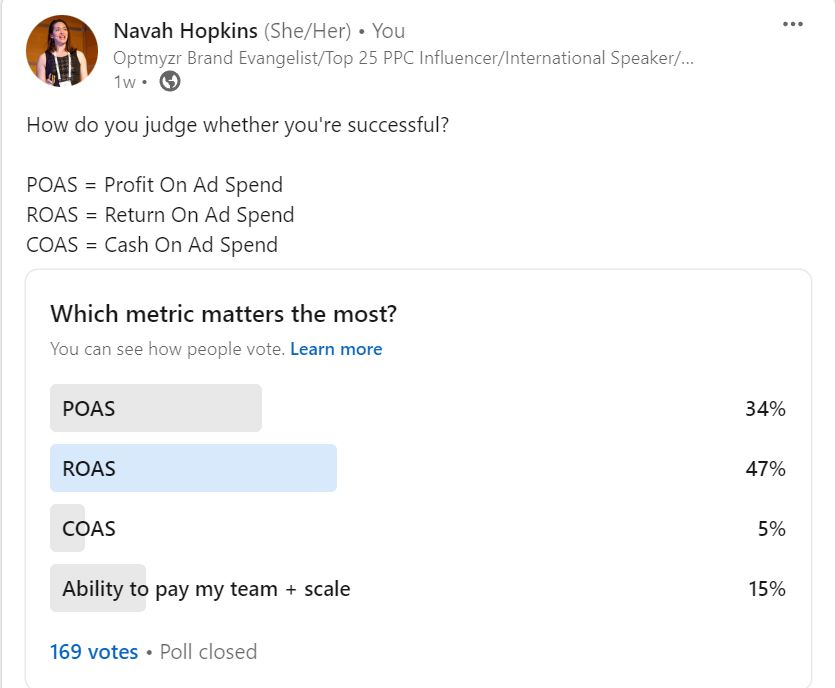Click the 'How do you judge' post text
Image resolution: width=835 pixels, height=688 pixels.
[238, 125]
